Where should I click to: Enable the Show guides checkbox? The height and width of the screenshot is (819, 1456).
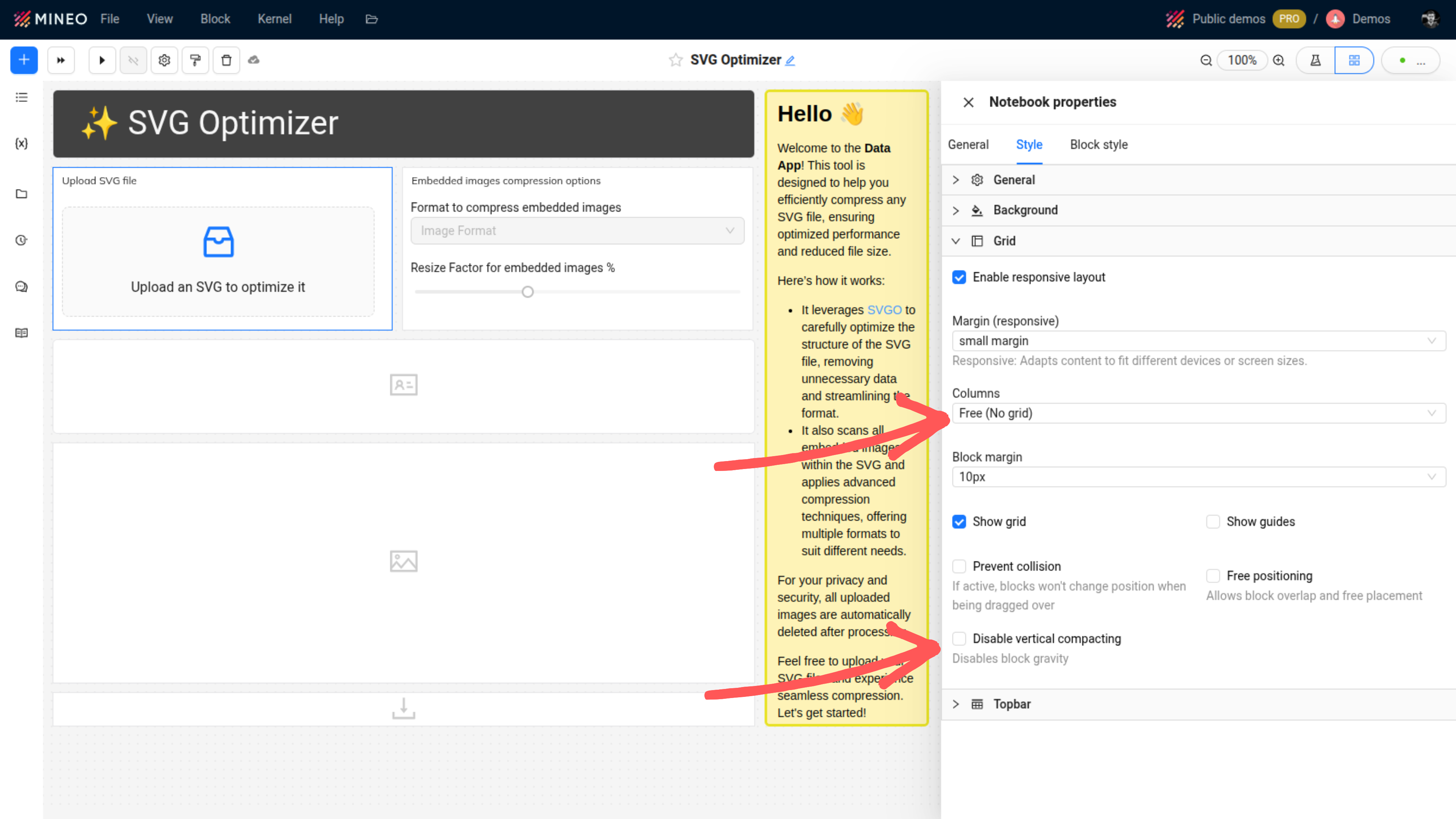pyautogui.click(x=1213, y=522)
